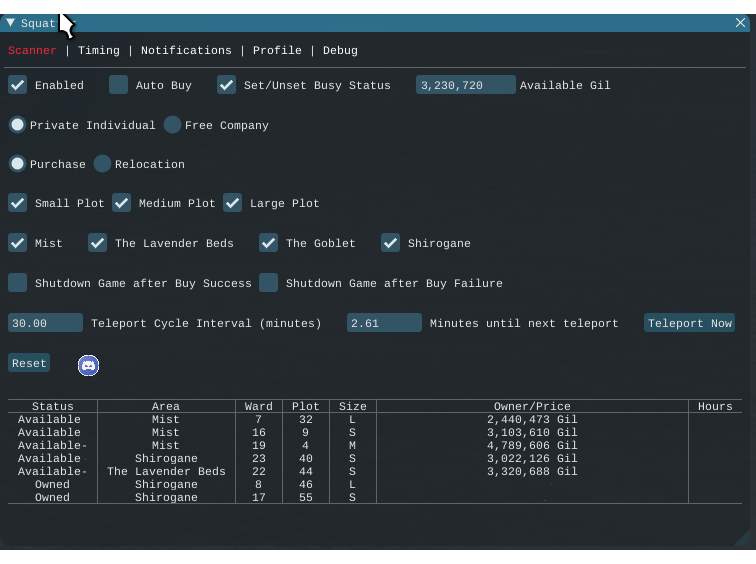Close the Squat window
This screenshot has height=564, width=756.
(x=740, y=23)
